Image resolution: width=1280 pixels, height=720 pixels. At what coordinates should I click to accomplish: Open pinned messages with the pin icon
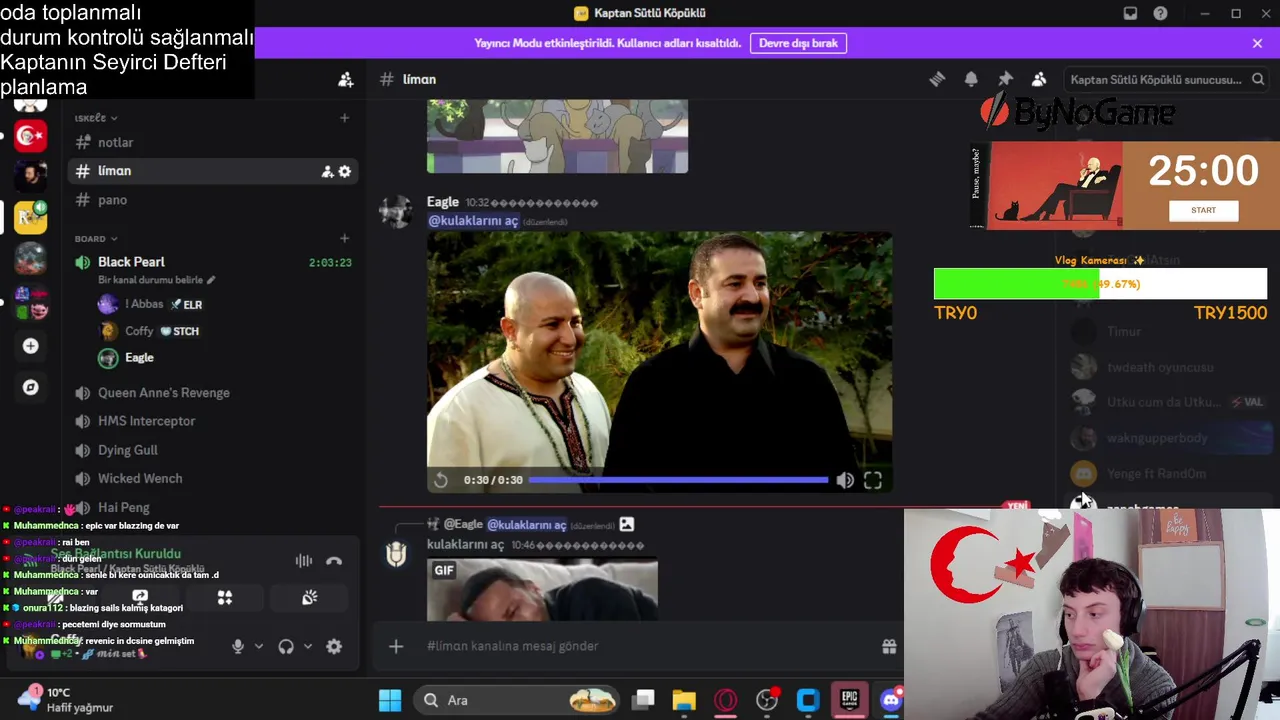click(1005, 79)
